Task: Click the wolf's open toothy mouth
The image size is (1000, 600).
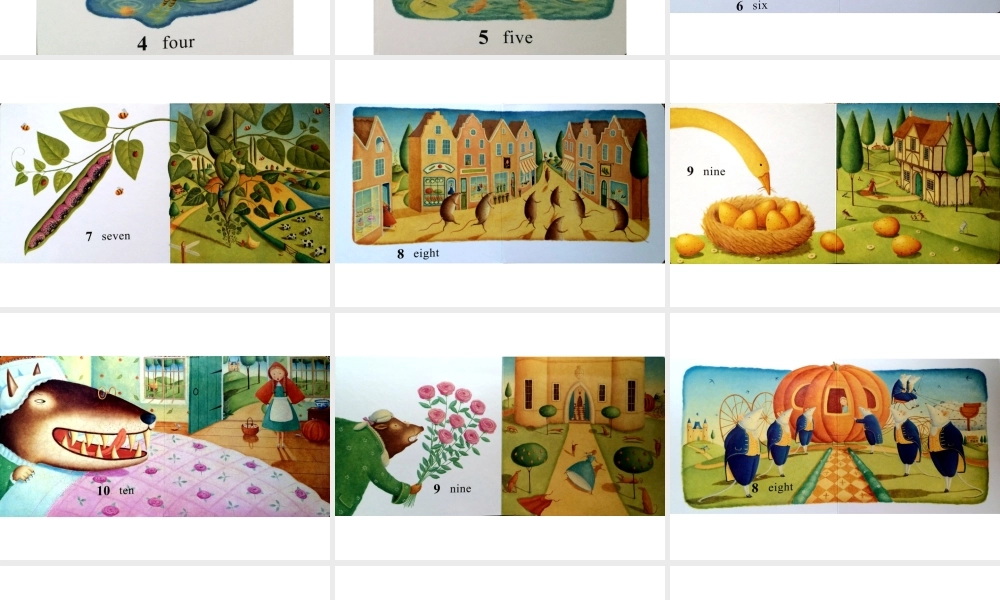Action: [102, 445]
